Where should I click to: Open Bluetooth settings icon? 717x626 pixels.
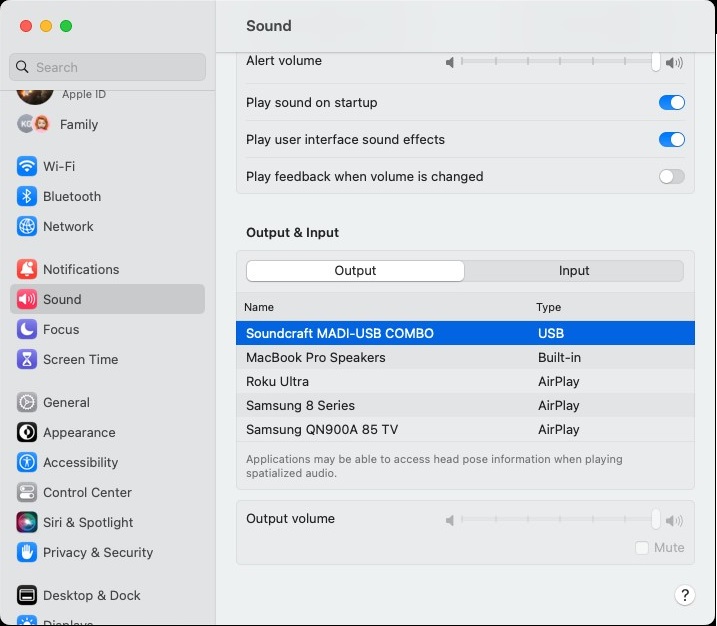[x=27, y=196]
